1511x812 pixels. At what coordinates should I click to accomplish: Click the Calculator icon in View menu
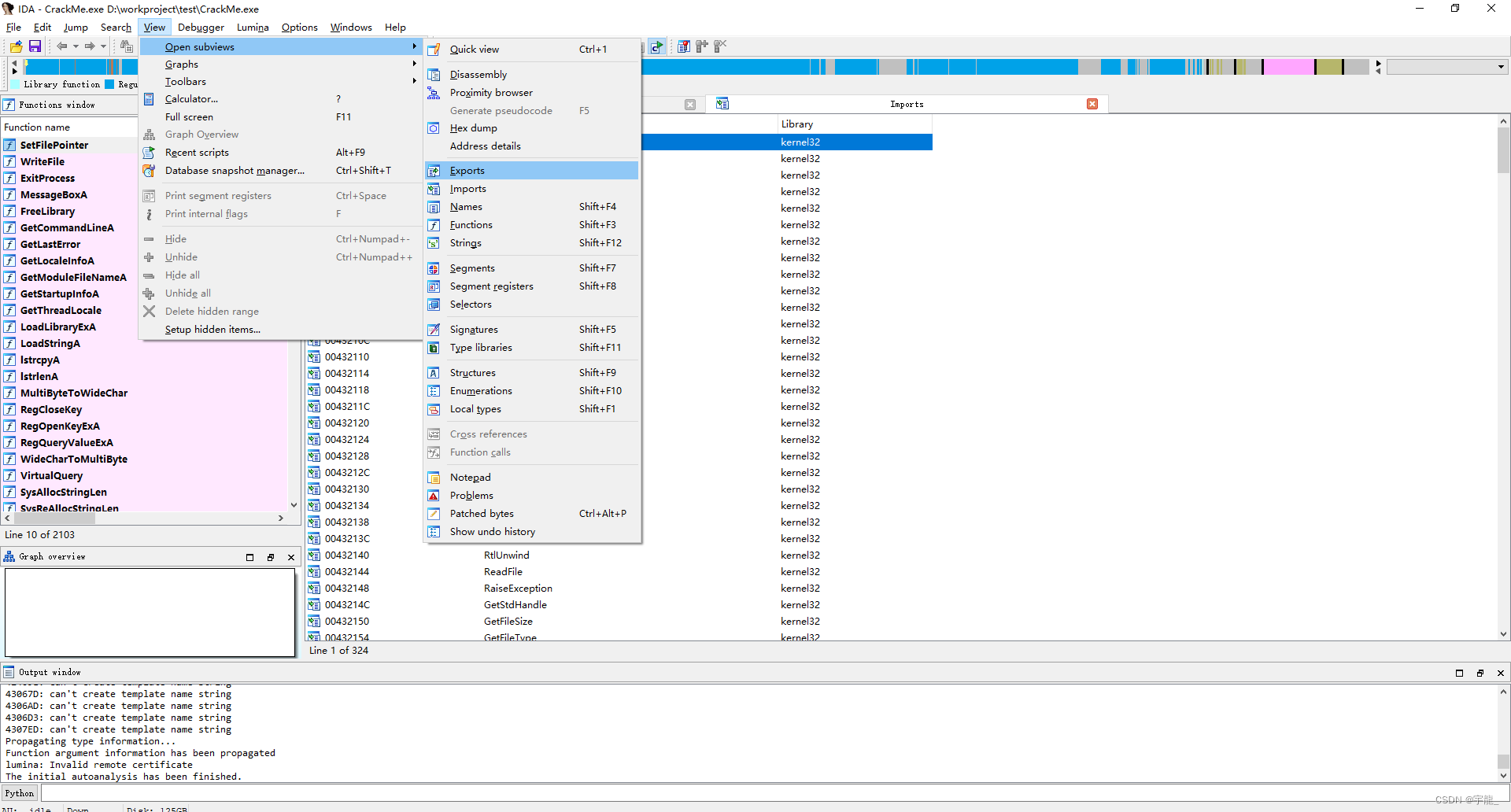click(149, 99)
